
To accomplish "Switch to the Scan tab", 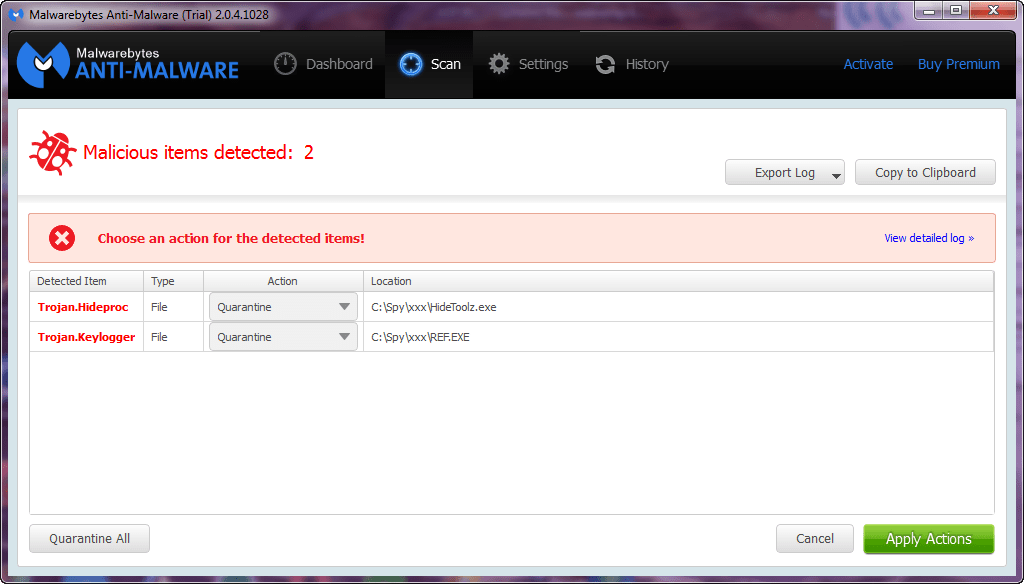I will tap(429, 64).
